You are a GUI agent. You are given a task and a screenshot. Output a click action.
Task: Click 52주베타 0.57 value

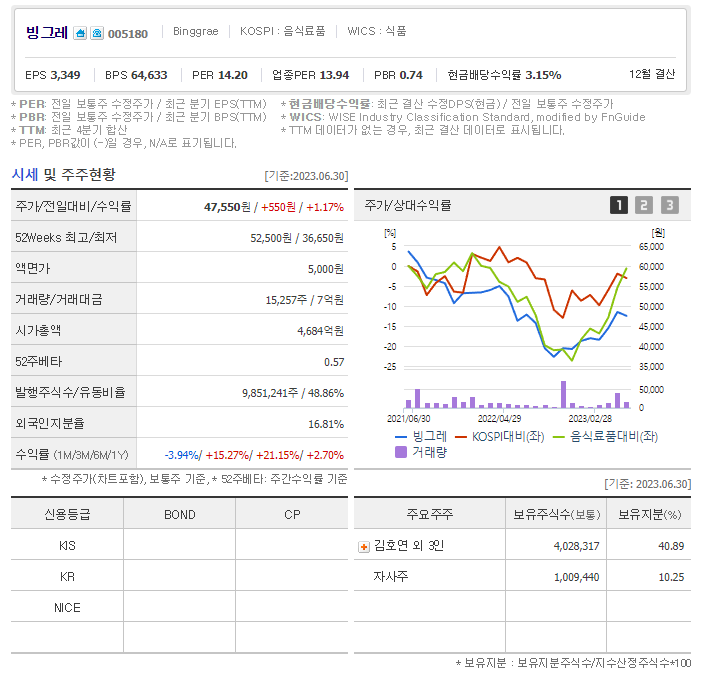click(334, 362)
